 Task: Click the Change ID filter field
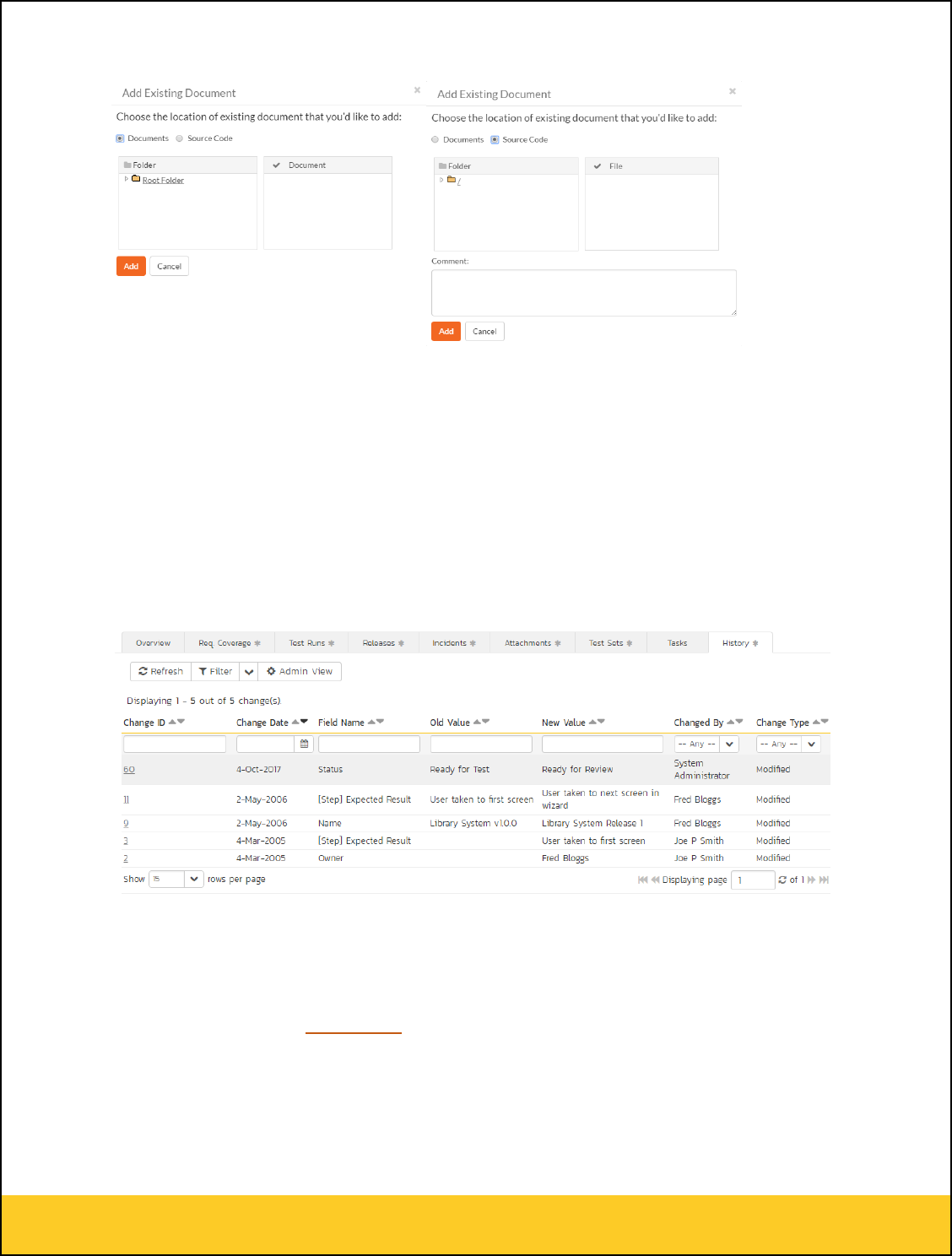point(175,744)
